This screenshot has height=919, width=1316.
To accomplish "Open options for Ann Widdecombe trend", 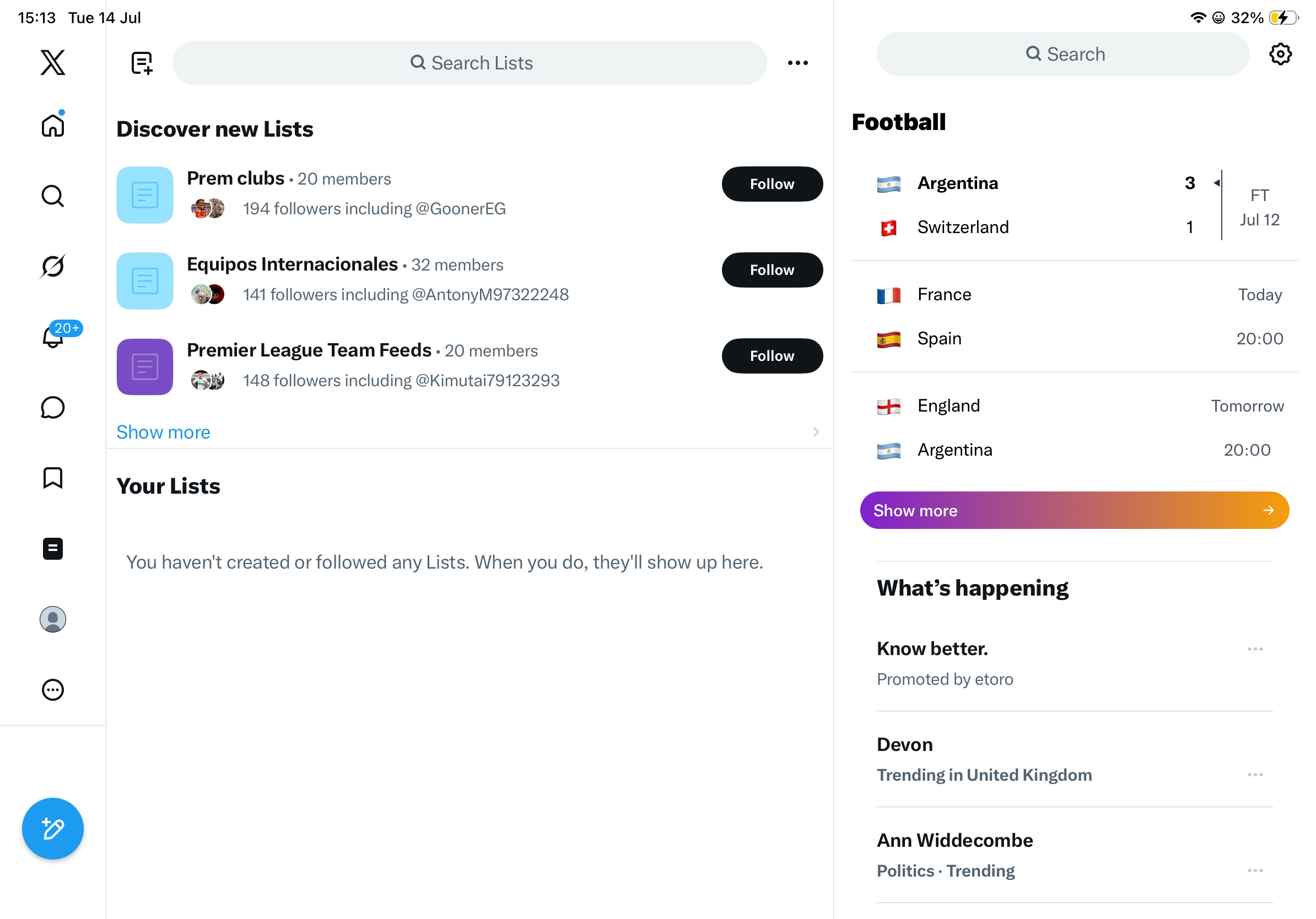I will [1255, 871].
